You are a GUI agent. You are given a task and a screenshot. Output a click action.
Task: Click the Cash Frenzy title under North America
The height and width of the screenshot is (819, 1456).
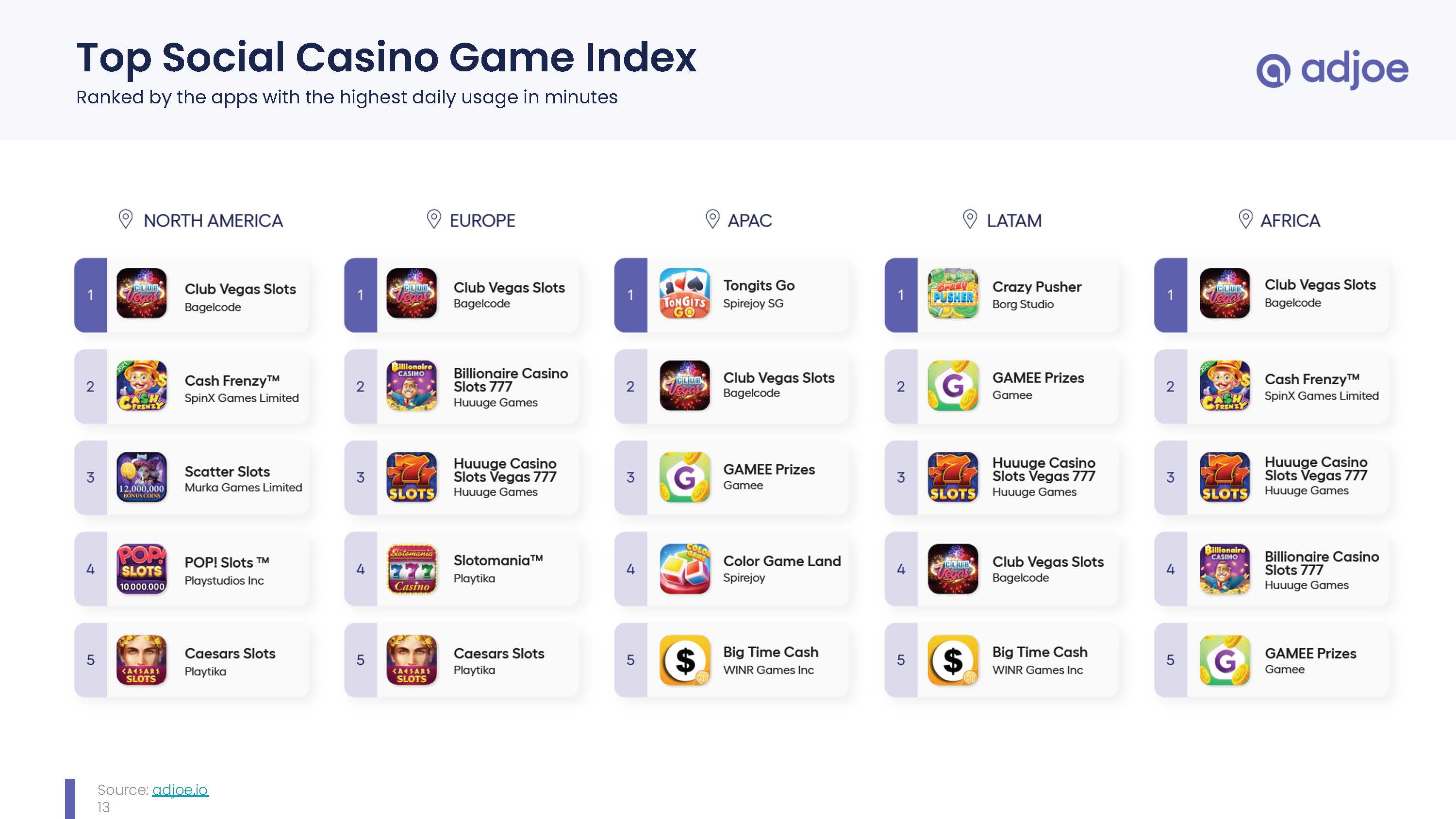click(x=232, y=380)
